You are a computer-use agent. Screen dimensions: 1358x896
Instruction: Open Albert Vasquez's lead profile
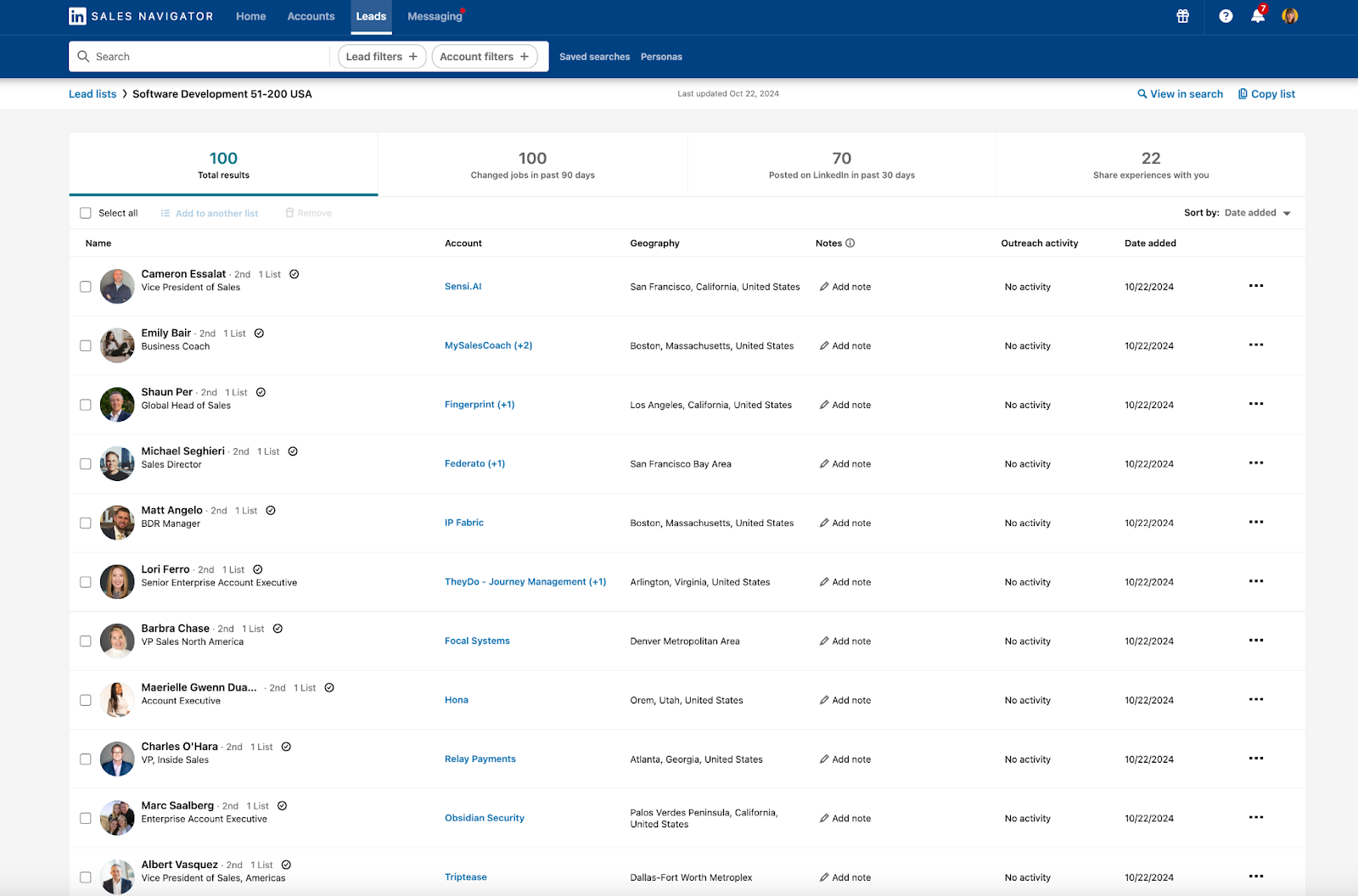coord(179,865)
